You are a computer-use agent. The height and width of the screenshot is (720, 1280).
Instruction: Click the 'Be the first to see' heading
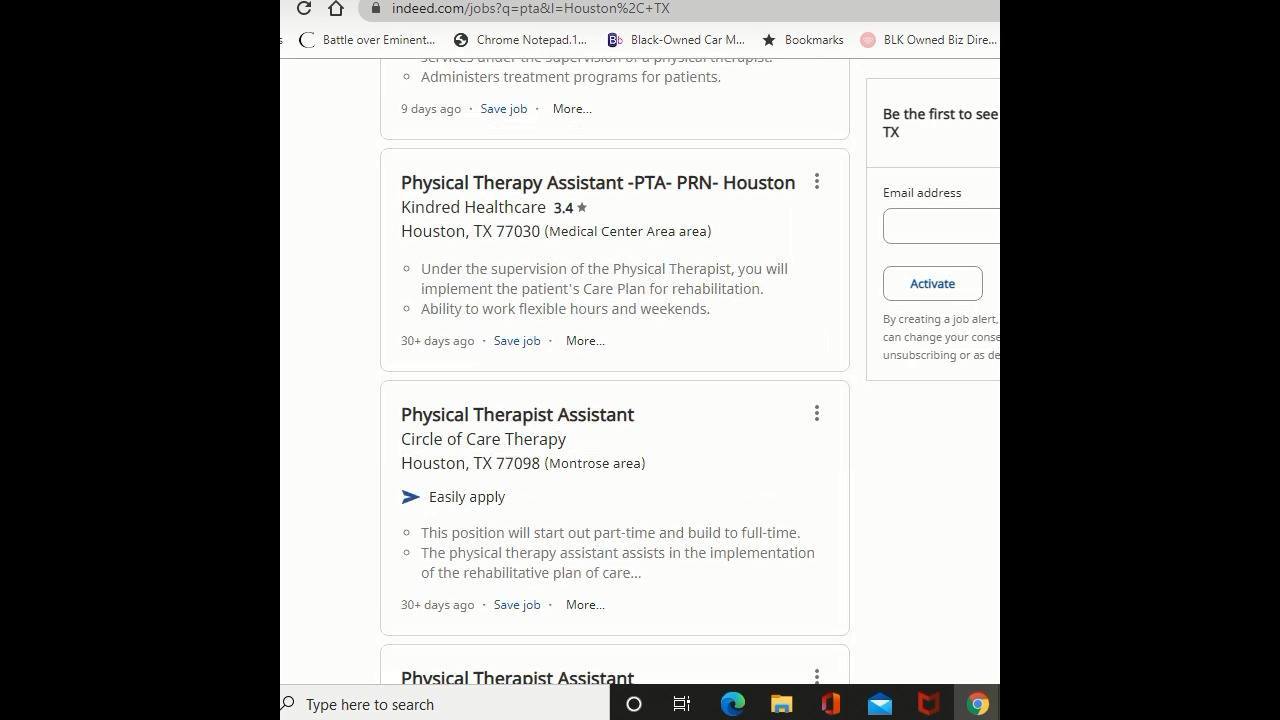[x=940, y=123]
